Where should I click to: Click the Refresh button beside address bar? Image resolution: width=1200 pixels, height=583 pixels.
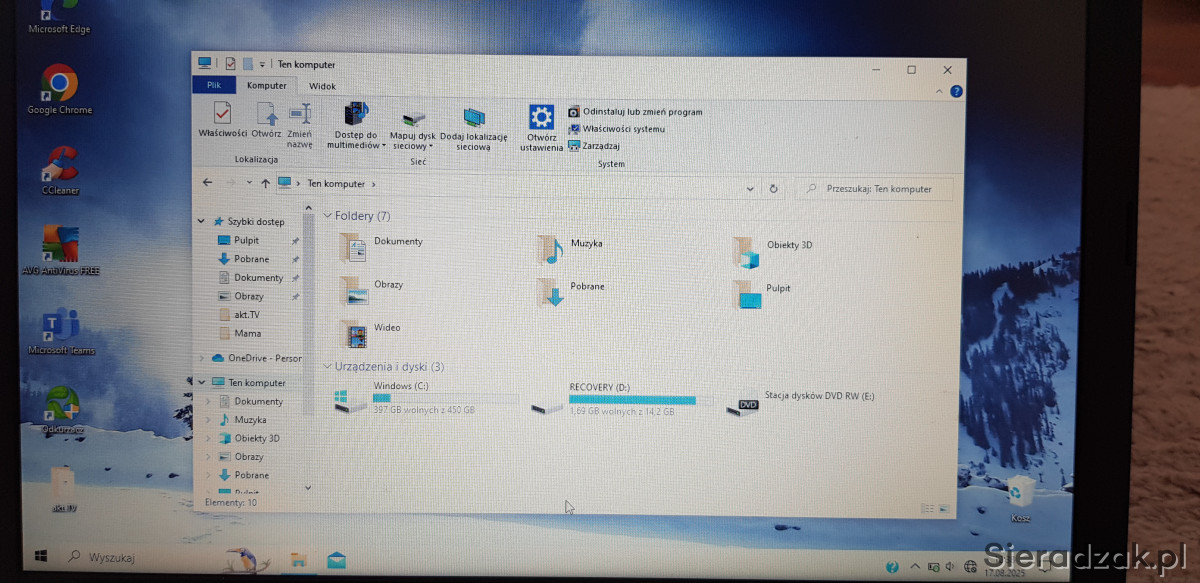coord(773,188)
